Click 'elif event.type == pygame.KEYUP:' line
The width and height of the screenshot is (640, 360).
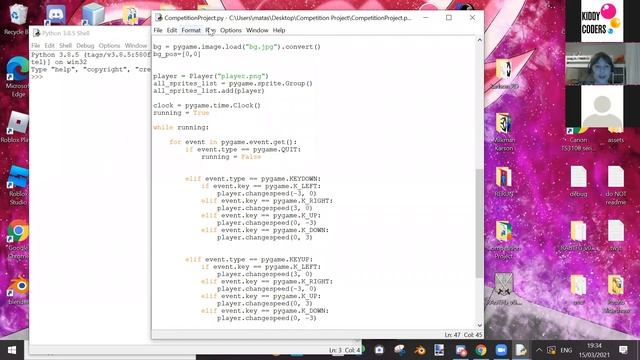point(249,260)
